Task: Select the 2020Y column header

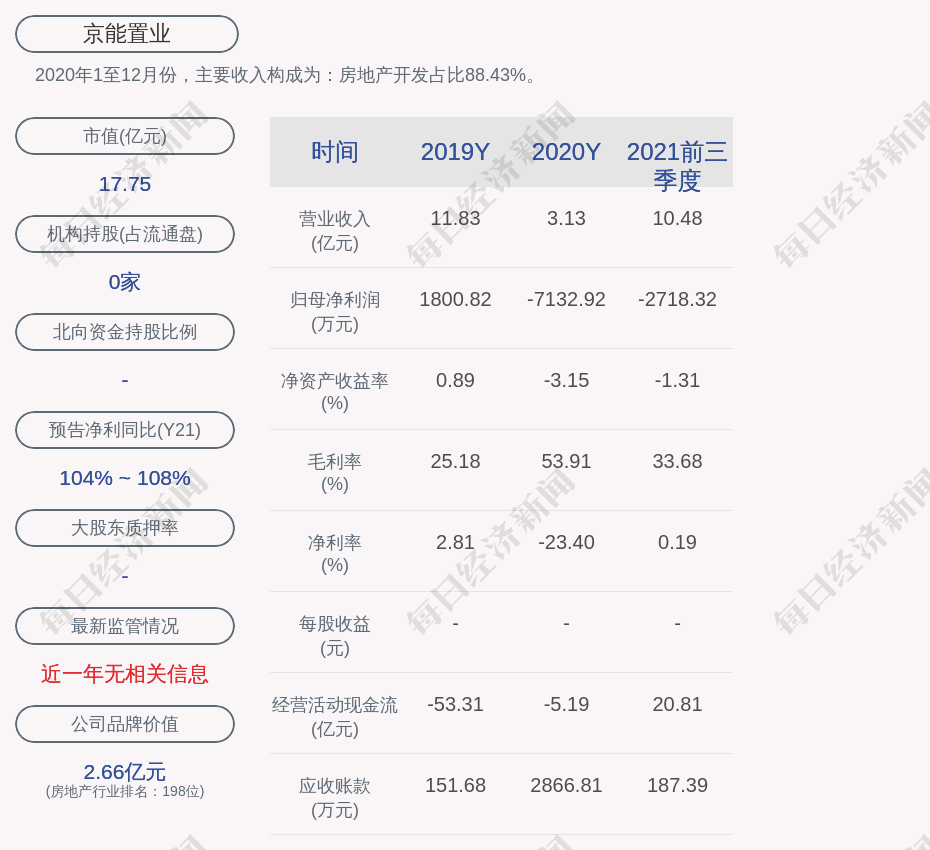Action: tap(566, 152)
